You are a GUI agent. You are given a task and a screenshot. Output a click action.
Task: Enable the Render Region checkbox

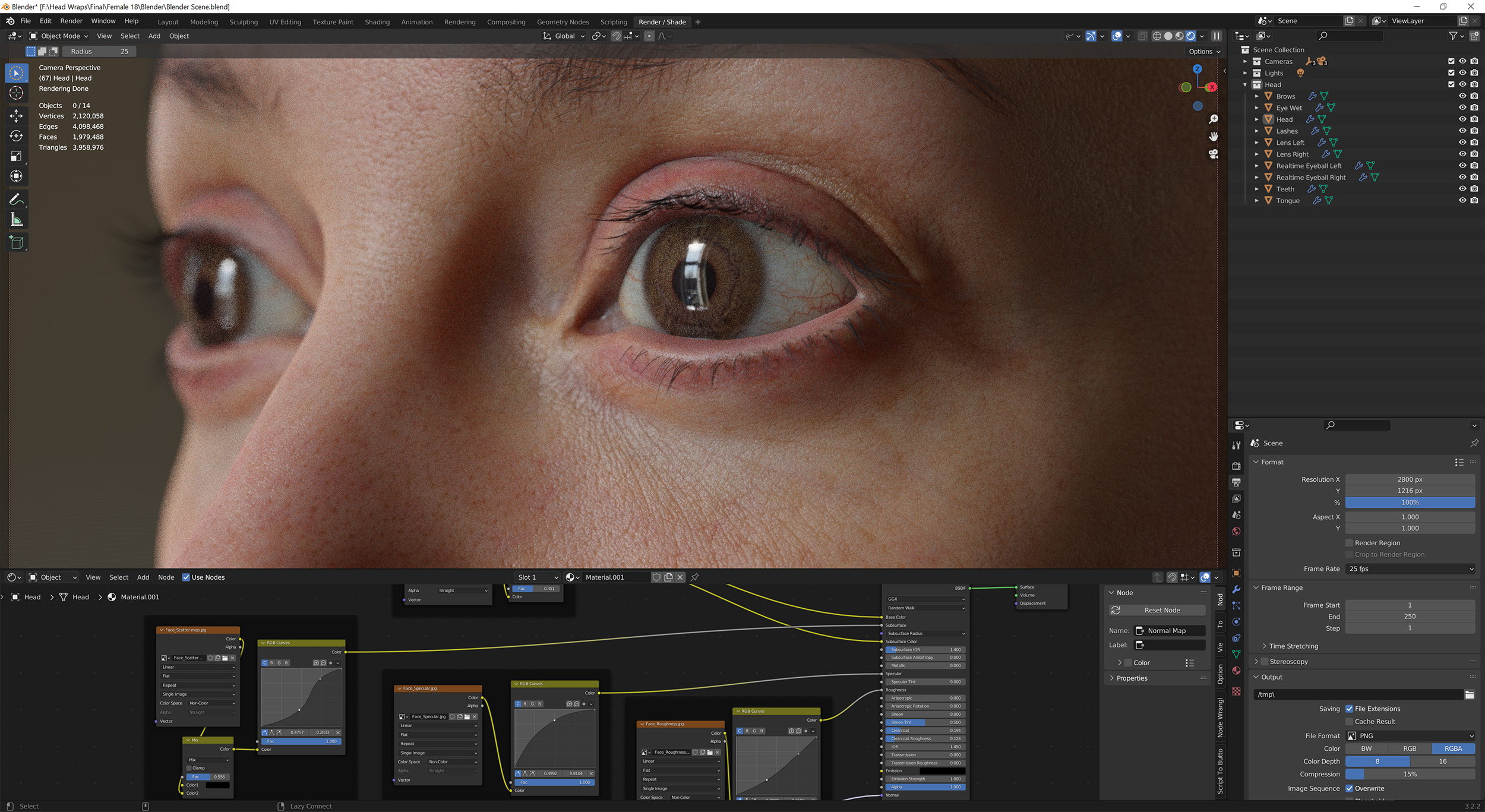(1348, 542)
